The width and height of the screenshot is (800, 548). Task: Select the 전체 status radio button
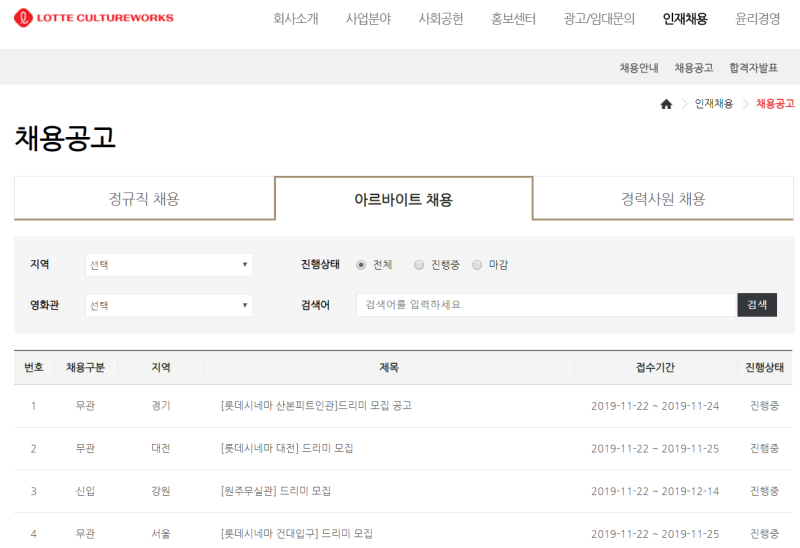361,265
